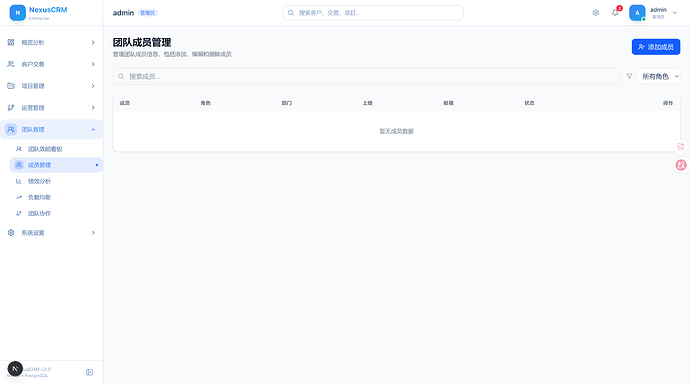Click the 上级 column header
The height and width of the screenshot is (384, 690).
(367, 103)
